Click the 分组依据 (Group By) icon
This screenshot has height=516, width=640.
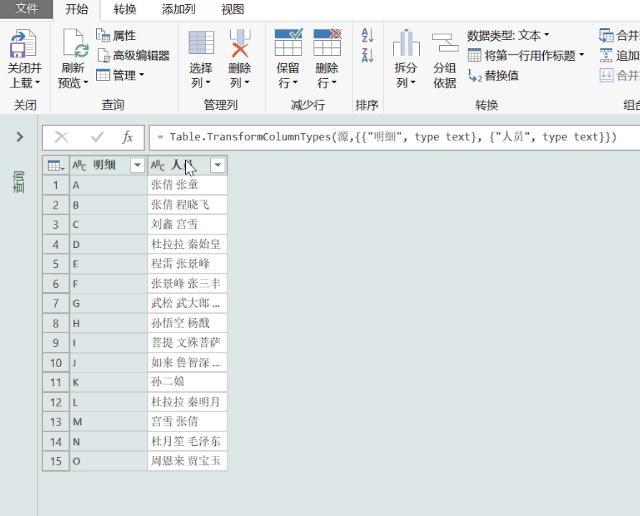(445, 43)
